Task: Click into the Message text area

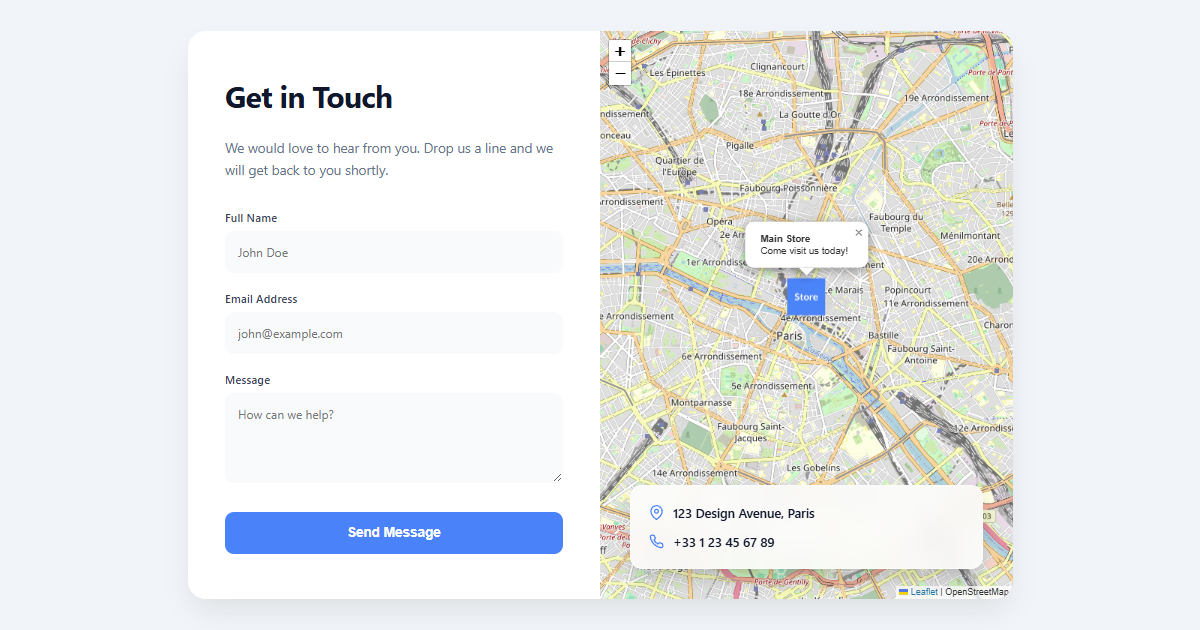Action: (x=394, y=438)
